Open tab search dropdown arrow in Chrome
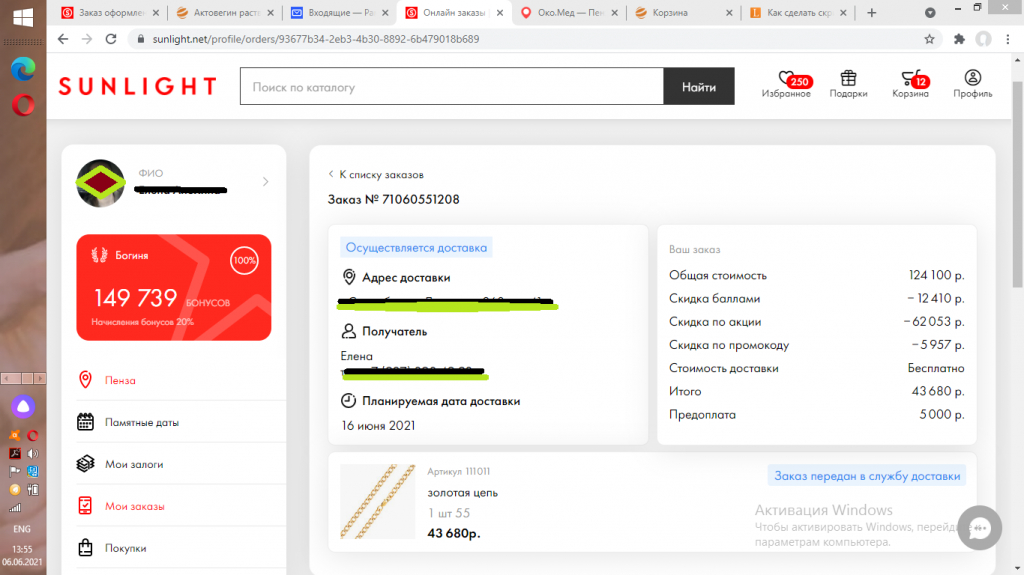 (930, 12)
